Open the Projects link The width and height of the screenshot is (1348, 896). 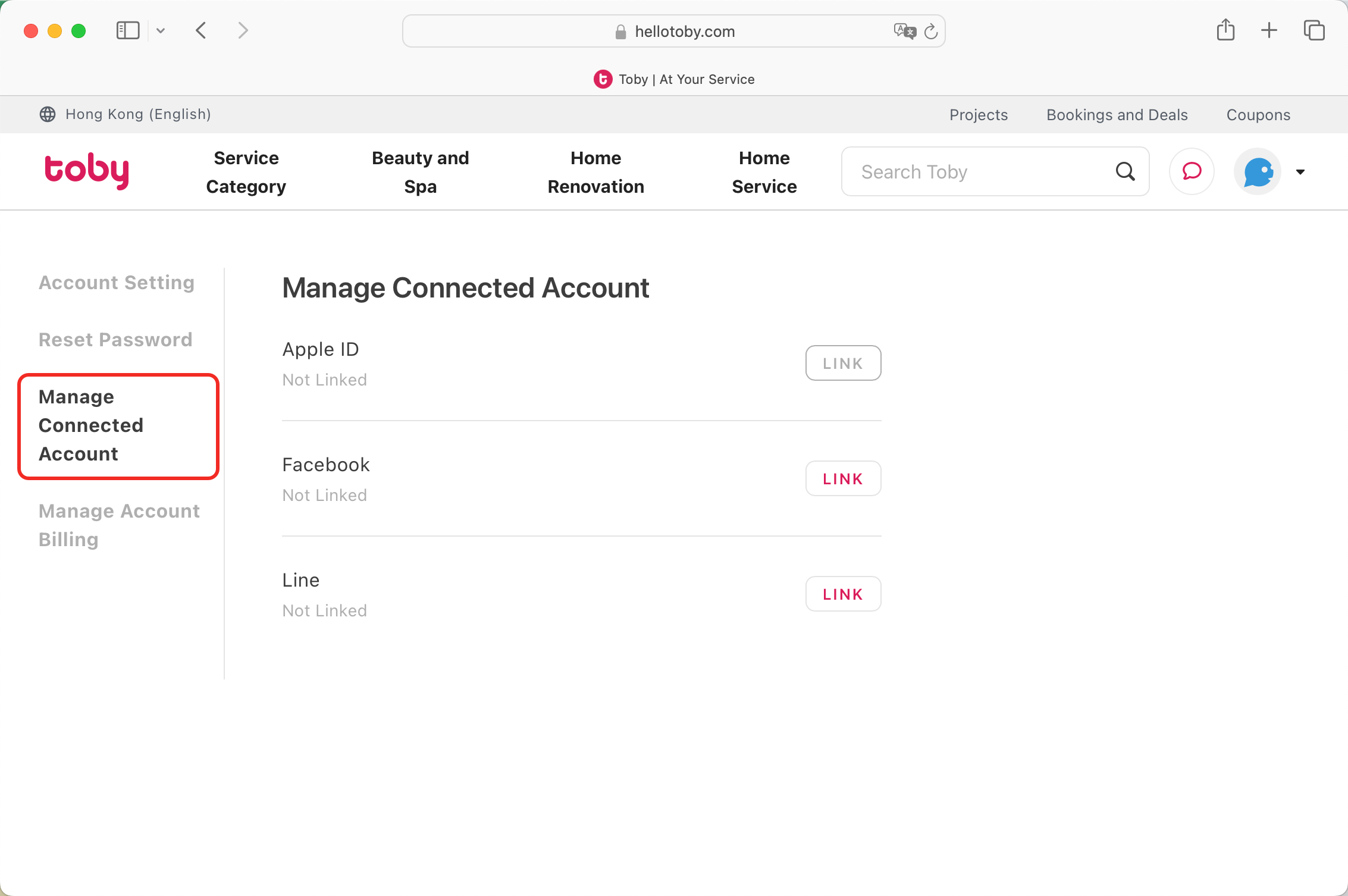[x=979, y=115]
